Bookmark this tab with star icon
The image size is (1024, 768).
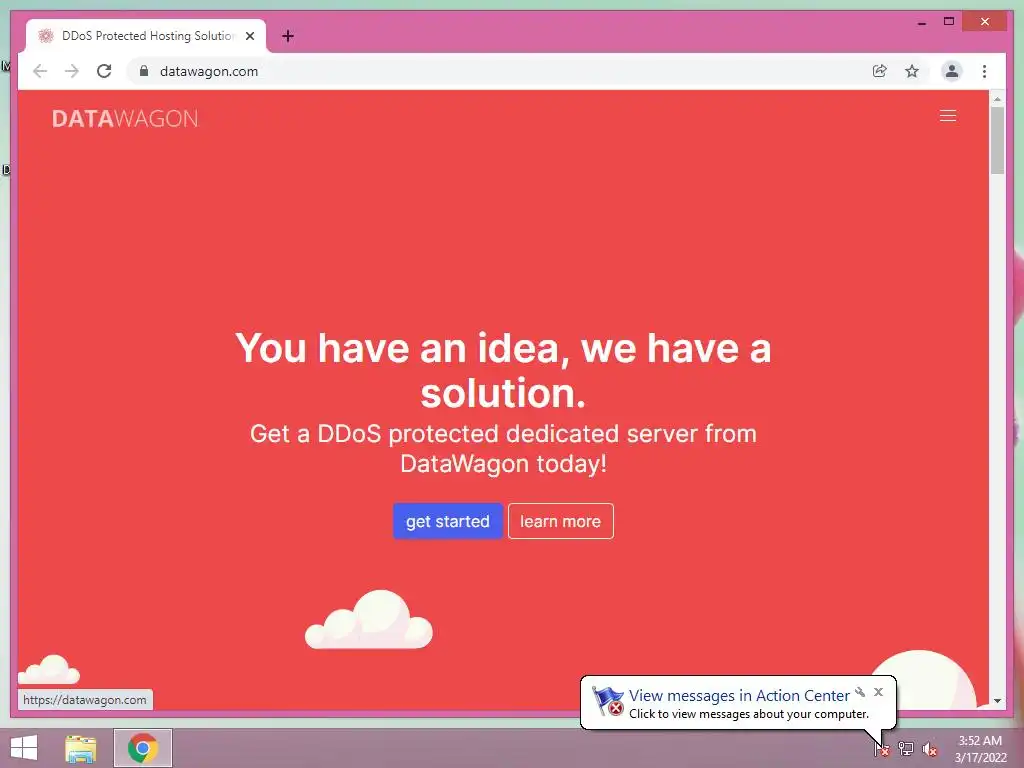[x=912, y=71]
